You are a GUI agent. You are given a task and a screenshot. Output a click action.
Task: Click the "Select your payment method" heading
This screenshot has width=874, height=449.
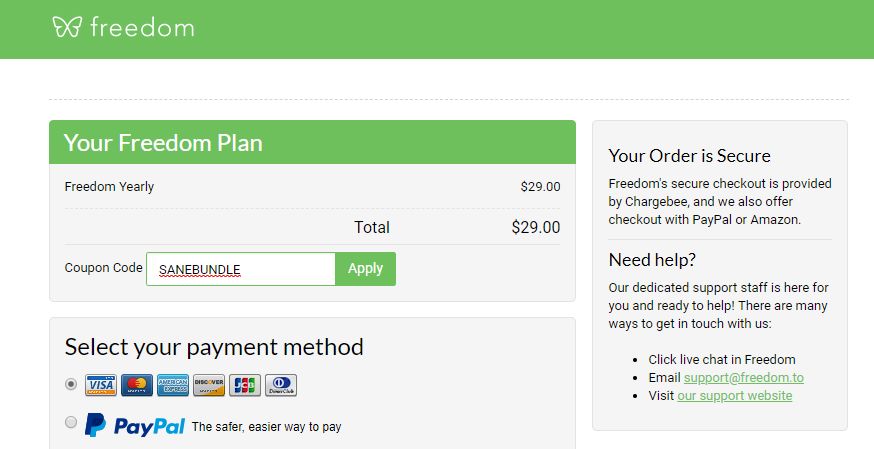point(214,347)
